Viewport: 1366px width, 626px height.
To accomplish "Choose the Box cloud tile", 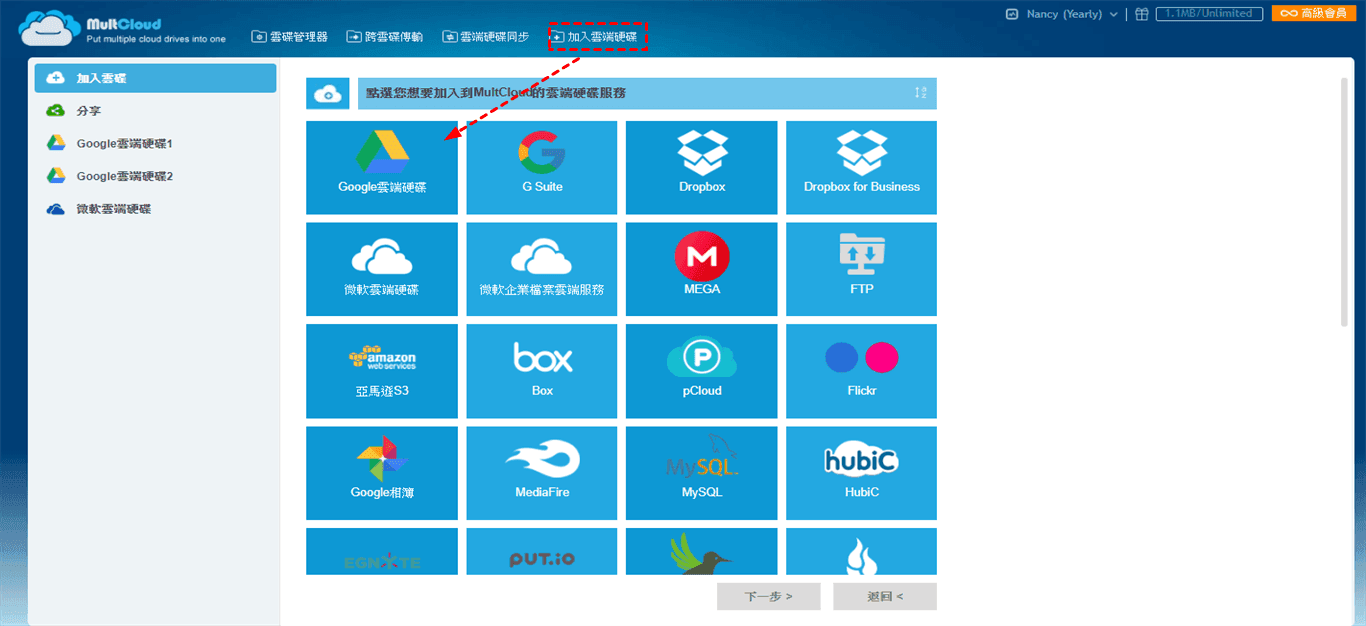I will click(542, 371).
